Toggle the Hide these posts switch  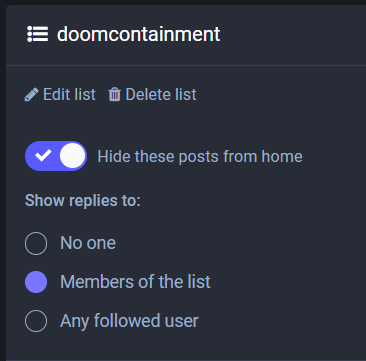[56, 156]
